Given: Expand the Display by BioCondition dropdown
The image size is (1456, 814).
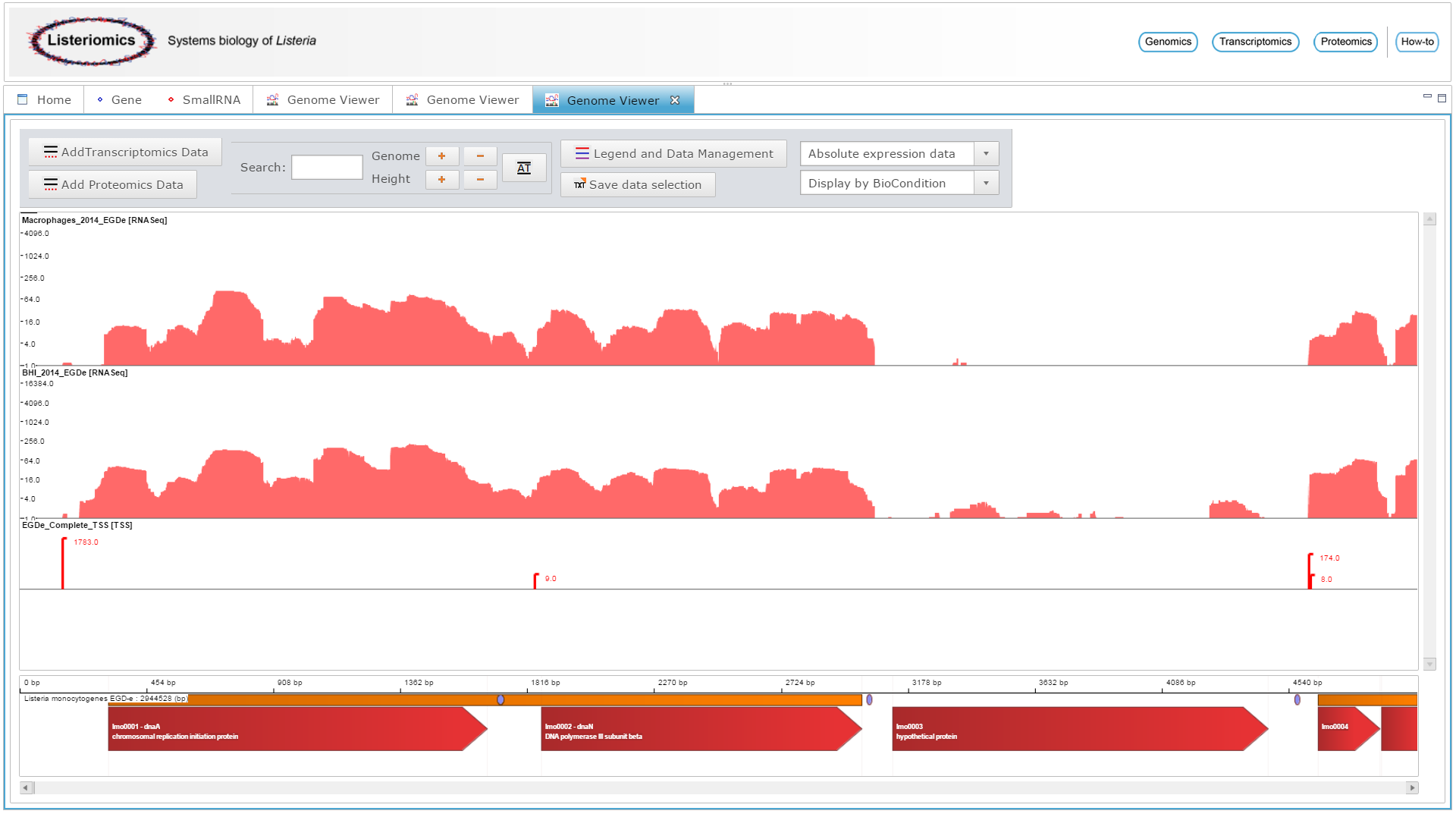Looking at the screenshot, I should coord(986,184).
